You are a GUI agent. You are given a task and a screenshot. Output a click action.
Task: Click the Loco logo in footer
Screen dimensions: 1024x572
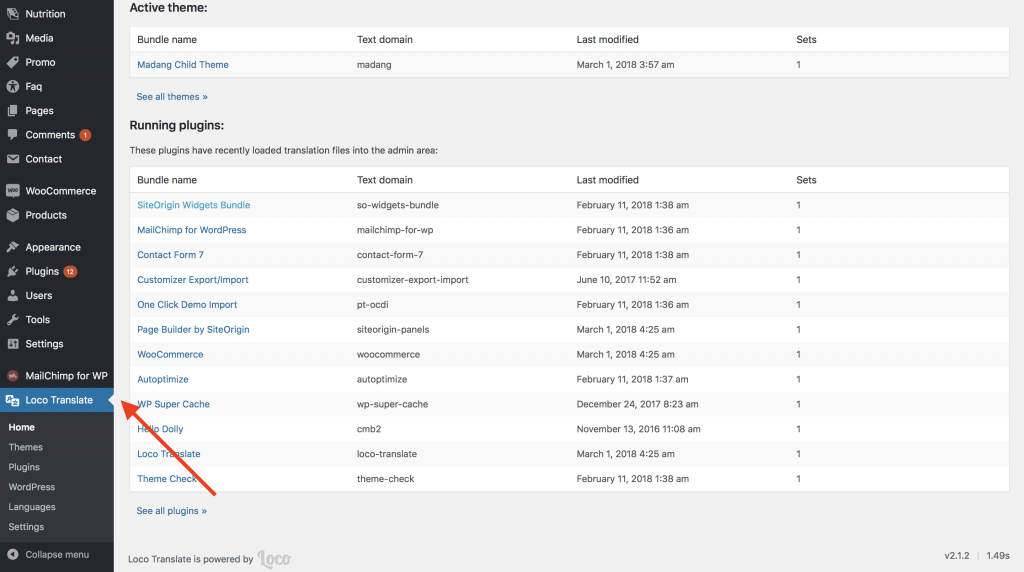274,559
